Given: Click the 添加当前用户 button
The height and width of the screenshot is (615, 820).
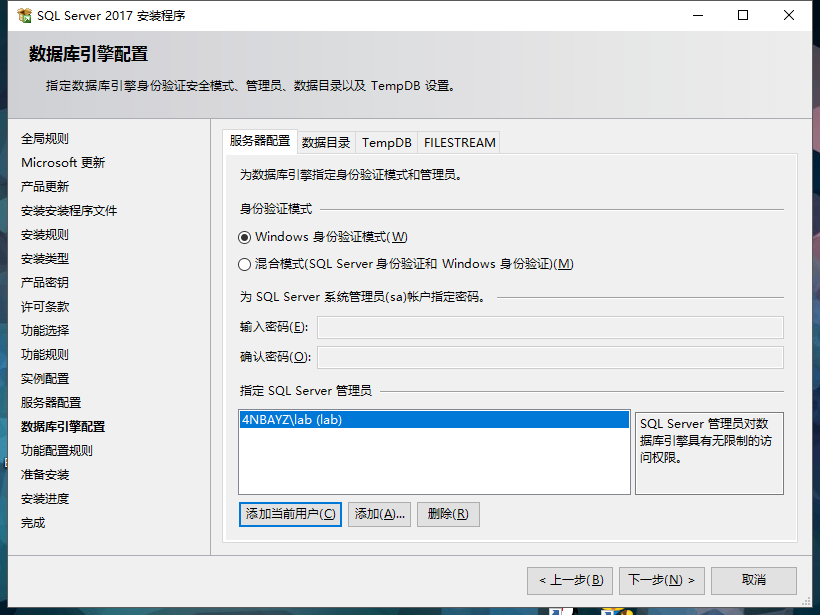Looking at the screenshot, I should click(x=289, y=514).
